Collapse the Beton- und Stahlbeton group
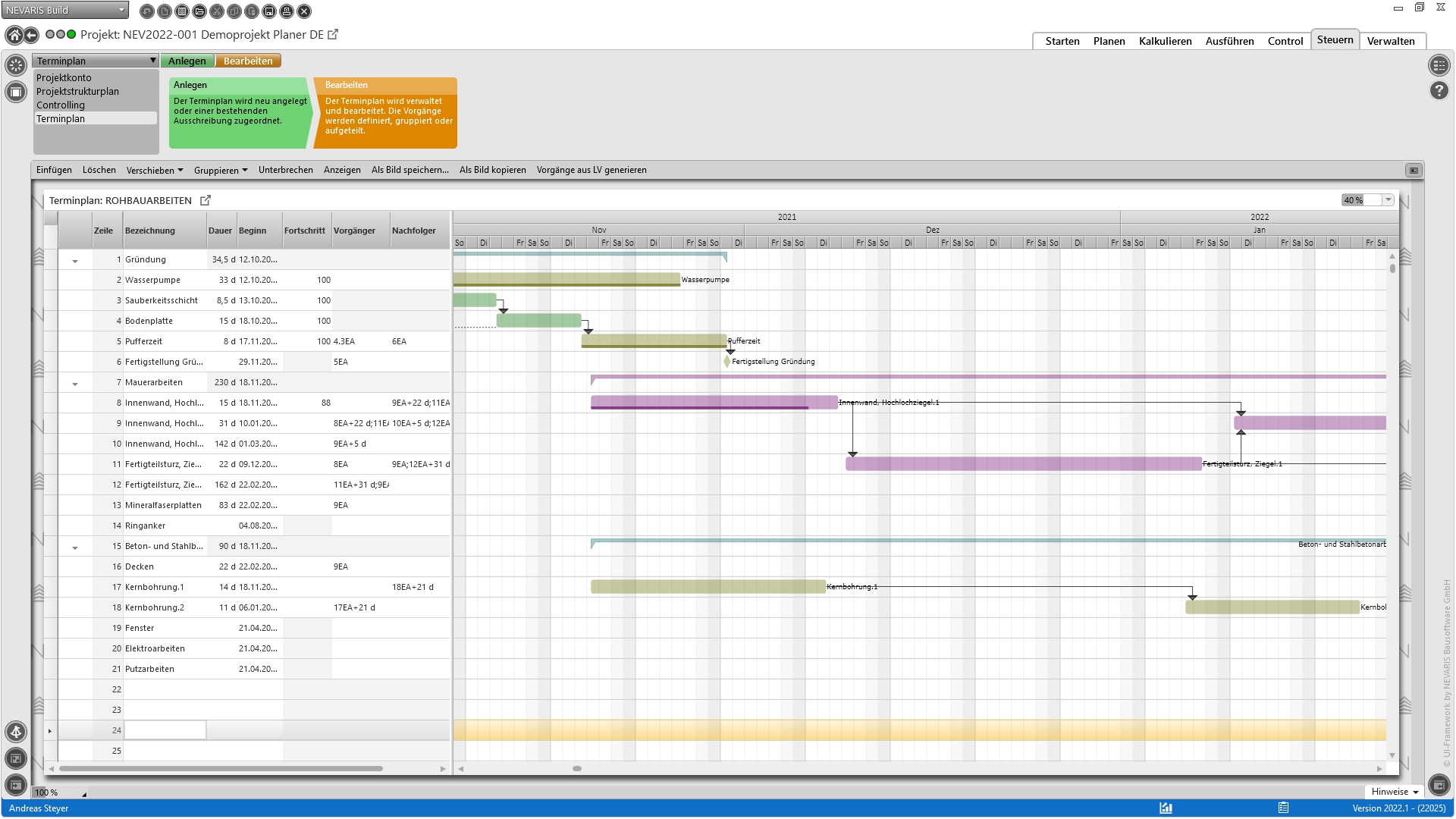 [x=75, y=548]
